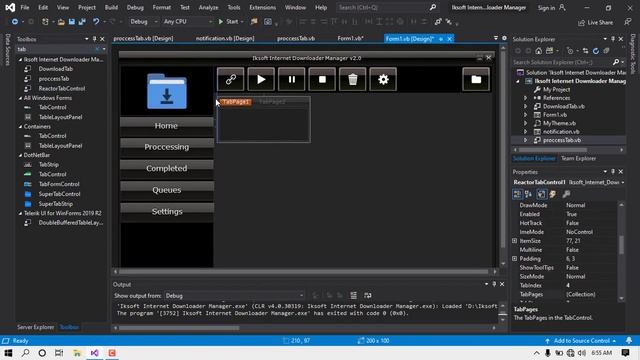Open the Debug configuration dropdown
This screenshot has width=640, height=360.
point(143,22)
